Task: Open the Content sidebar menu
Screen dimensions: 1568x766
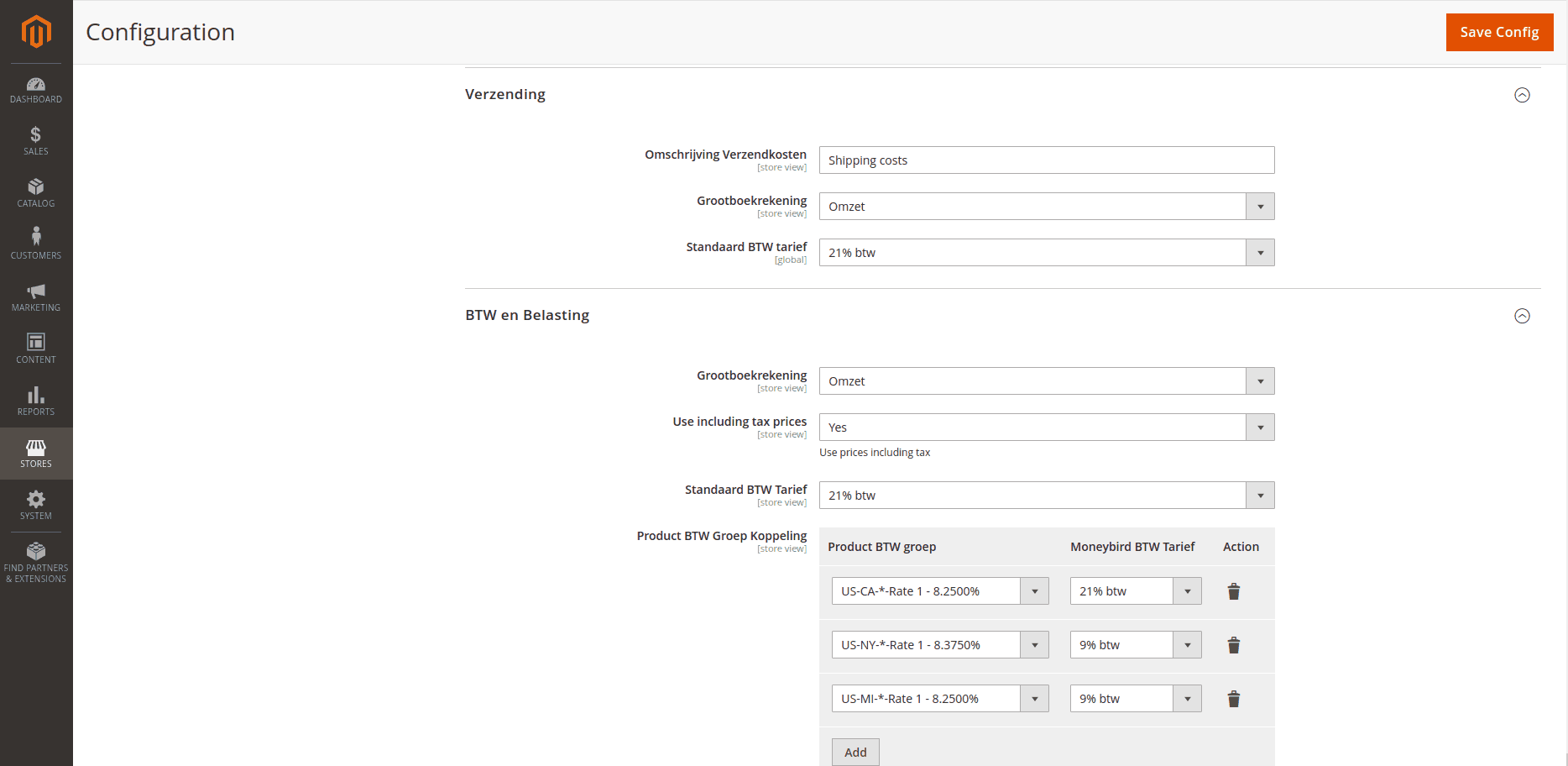Action: (x=36, y=350)
